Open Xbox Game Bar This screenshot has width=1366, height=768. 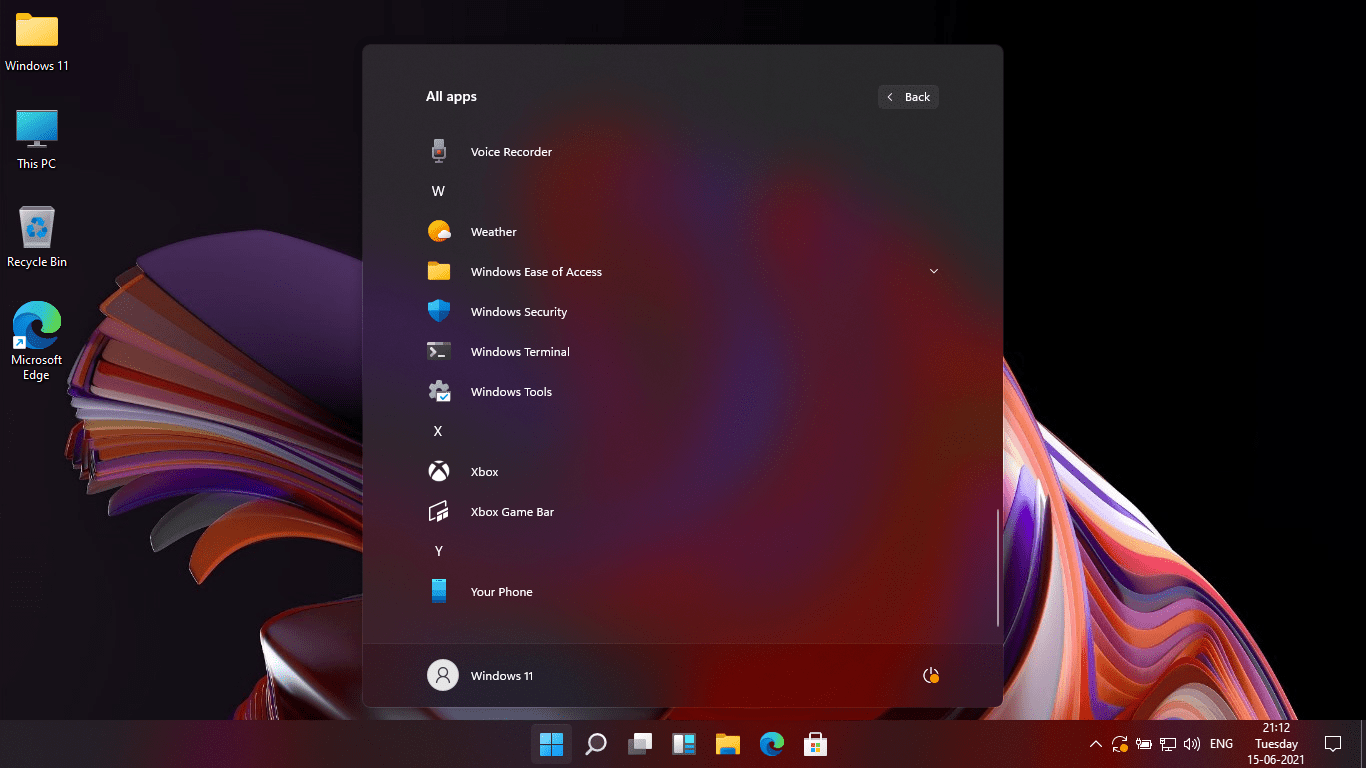click(x=510, y=511)
